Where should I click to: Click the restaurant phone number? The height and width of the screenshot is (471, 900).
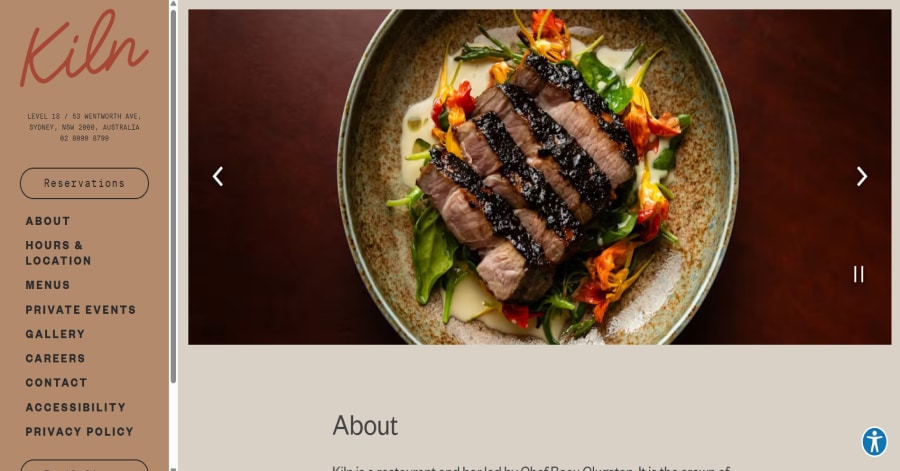coord(84,138)
